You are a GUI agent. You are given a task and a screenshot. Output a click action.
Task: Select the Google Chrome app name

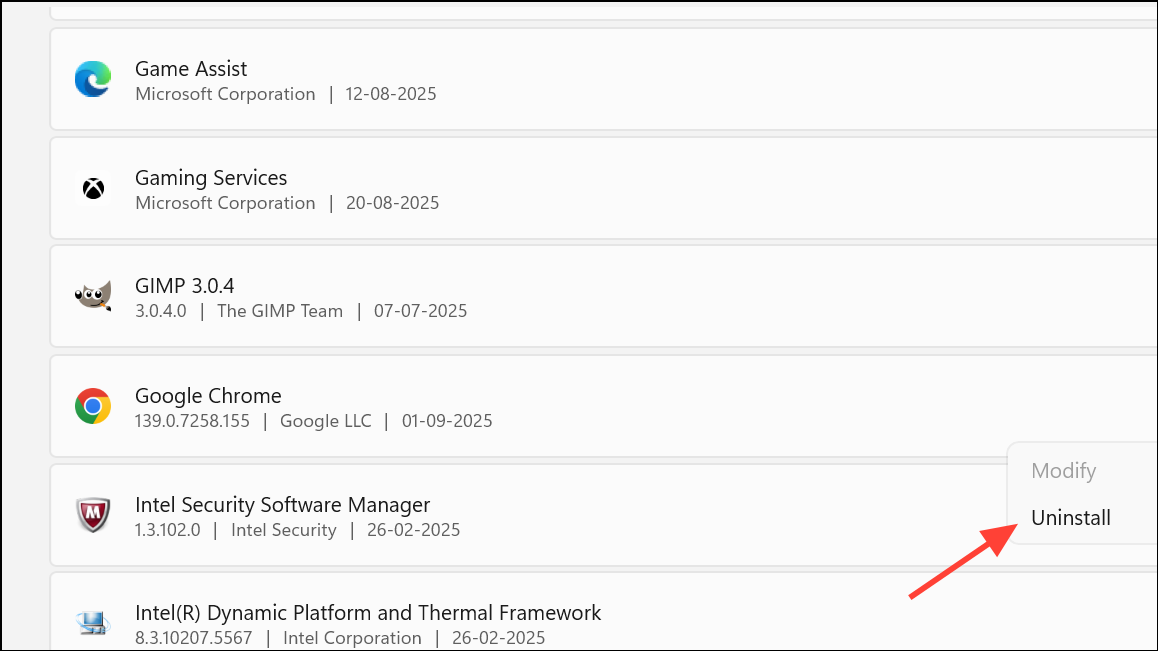click(208, 395)
